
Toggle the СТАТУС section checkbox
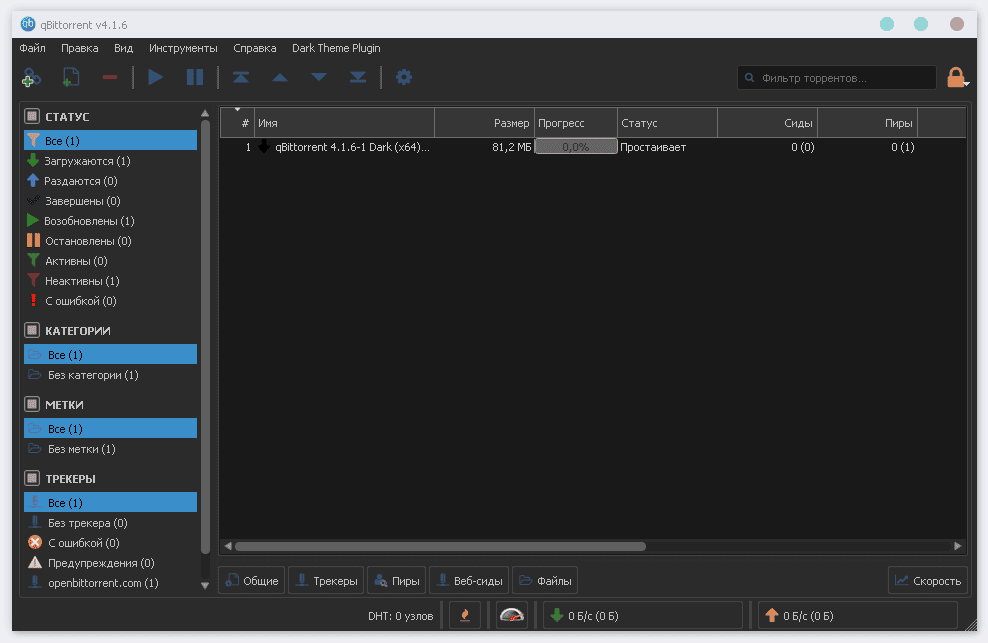pos(32,116)
